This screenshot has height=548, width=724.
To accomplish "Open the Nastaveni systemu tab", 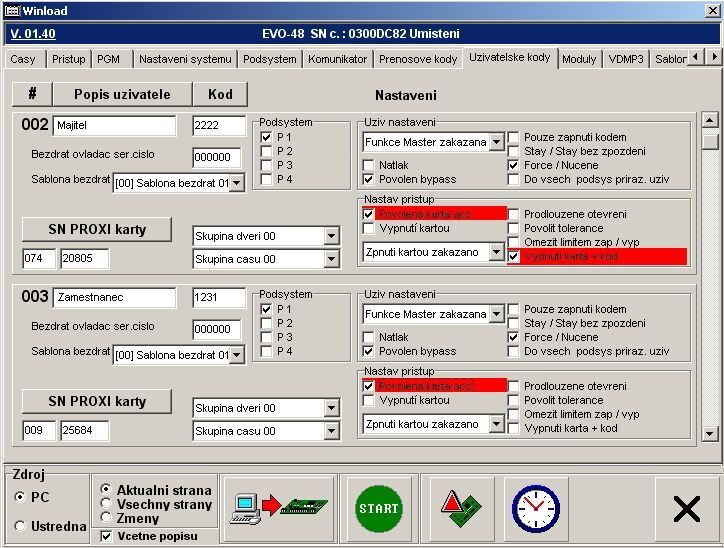I will (x=184, y=59).
